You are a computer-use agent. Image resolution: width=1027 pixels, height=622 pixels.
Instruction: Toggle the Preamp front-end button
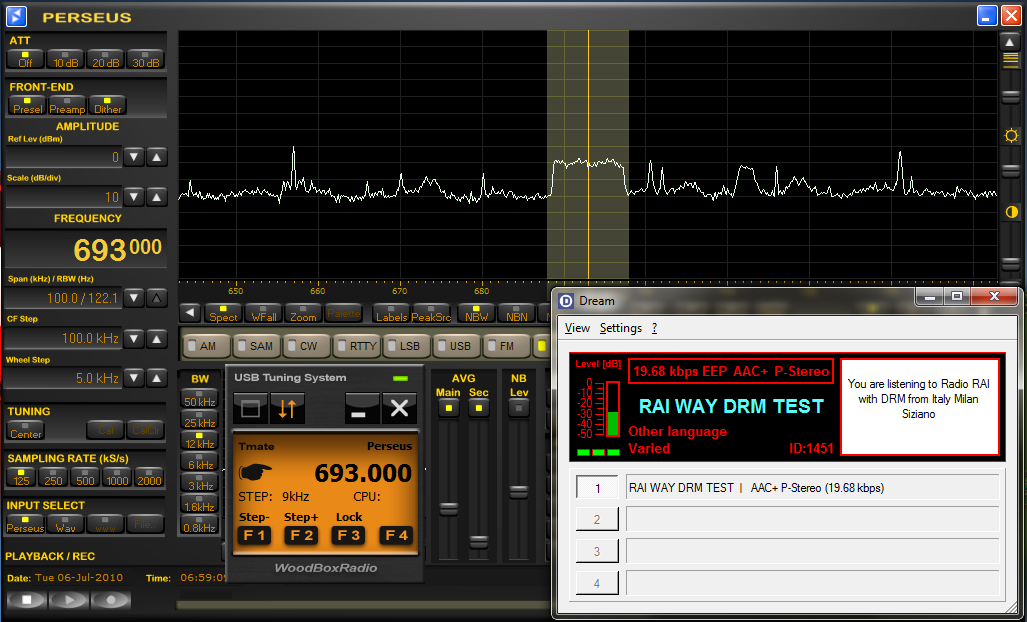(67, 105)
